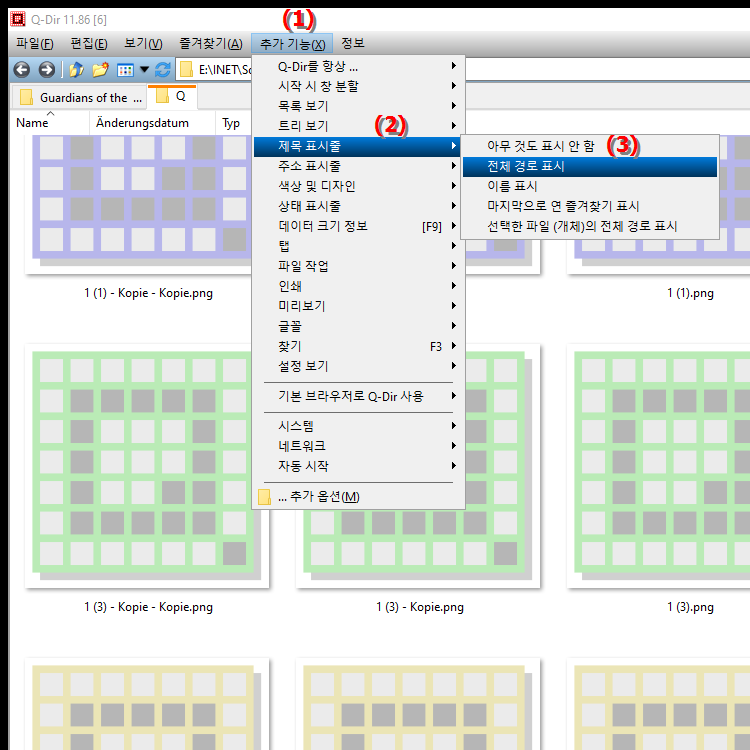The image size is (750, 750).
Task: Expand the Q-Dir를 항상 submenu
Action: point(358,66)
